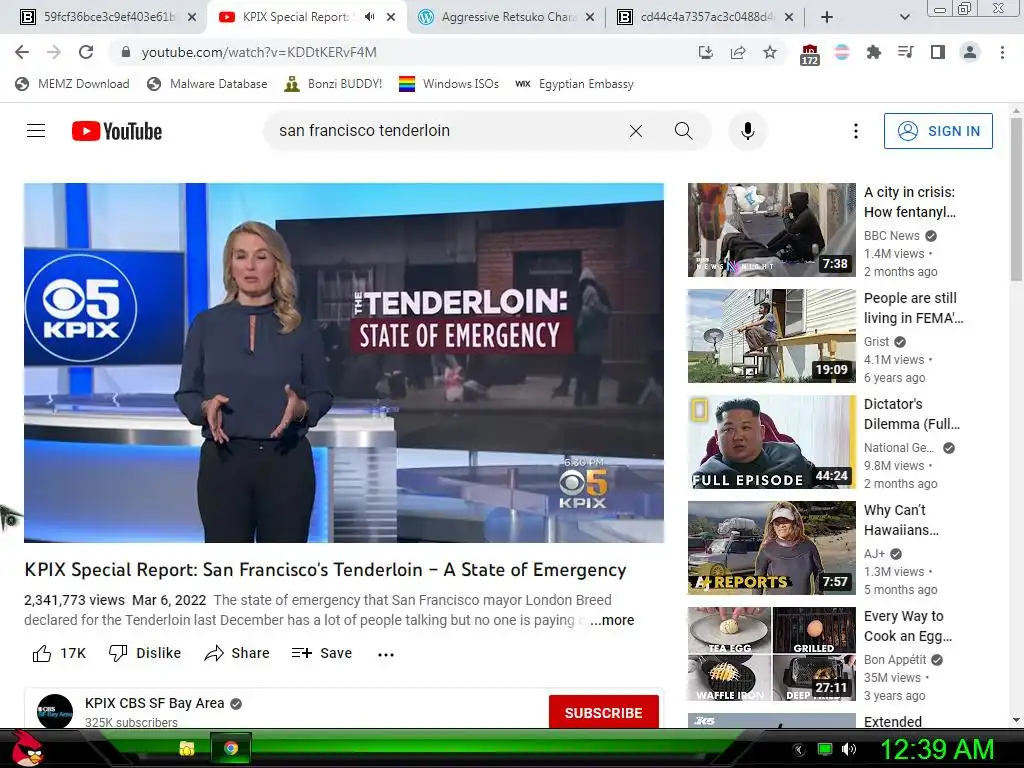Clear the search query with X
This screenshot has height=768, width=1024.
click(636, 131)
